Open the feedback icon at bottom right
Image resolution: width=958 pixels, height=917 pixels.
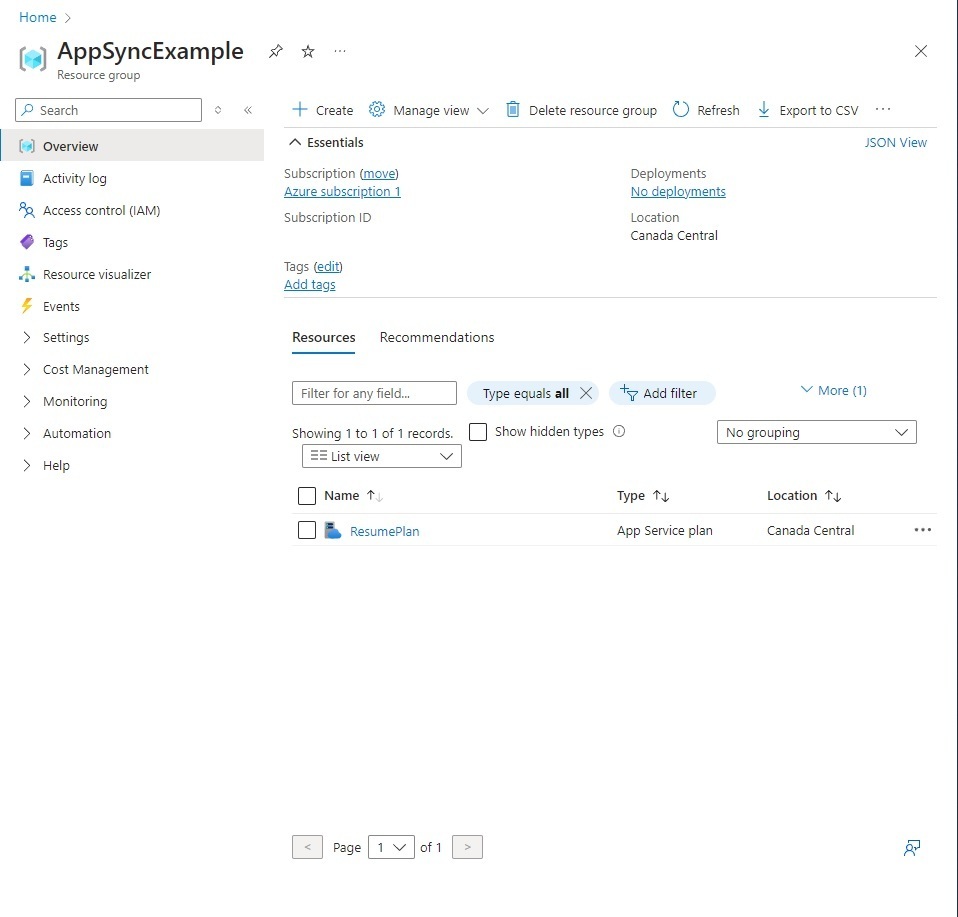[x=911, y=847]
